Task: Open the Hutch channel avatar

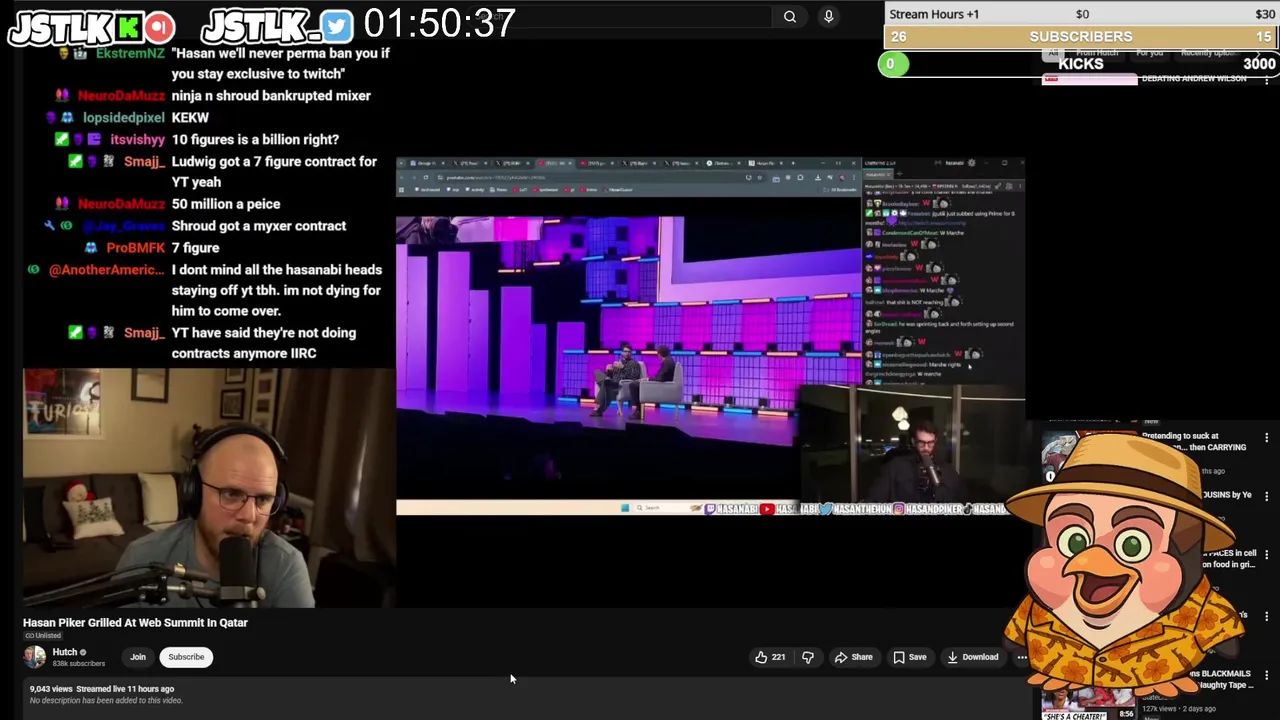Action: tap(35, 657)
